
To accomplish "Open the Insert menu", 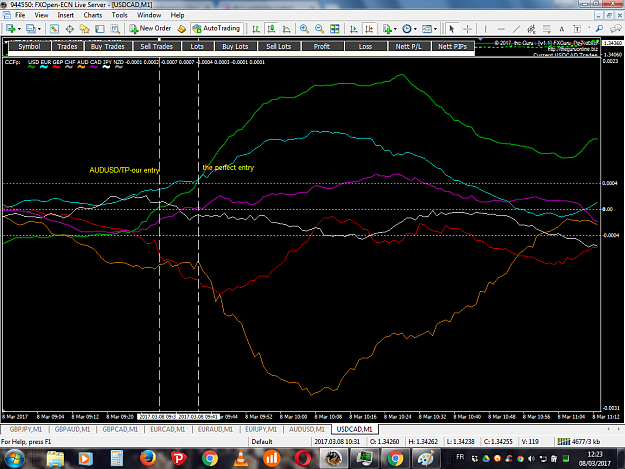I will (x=65, y=15).
